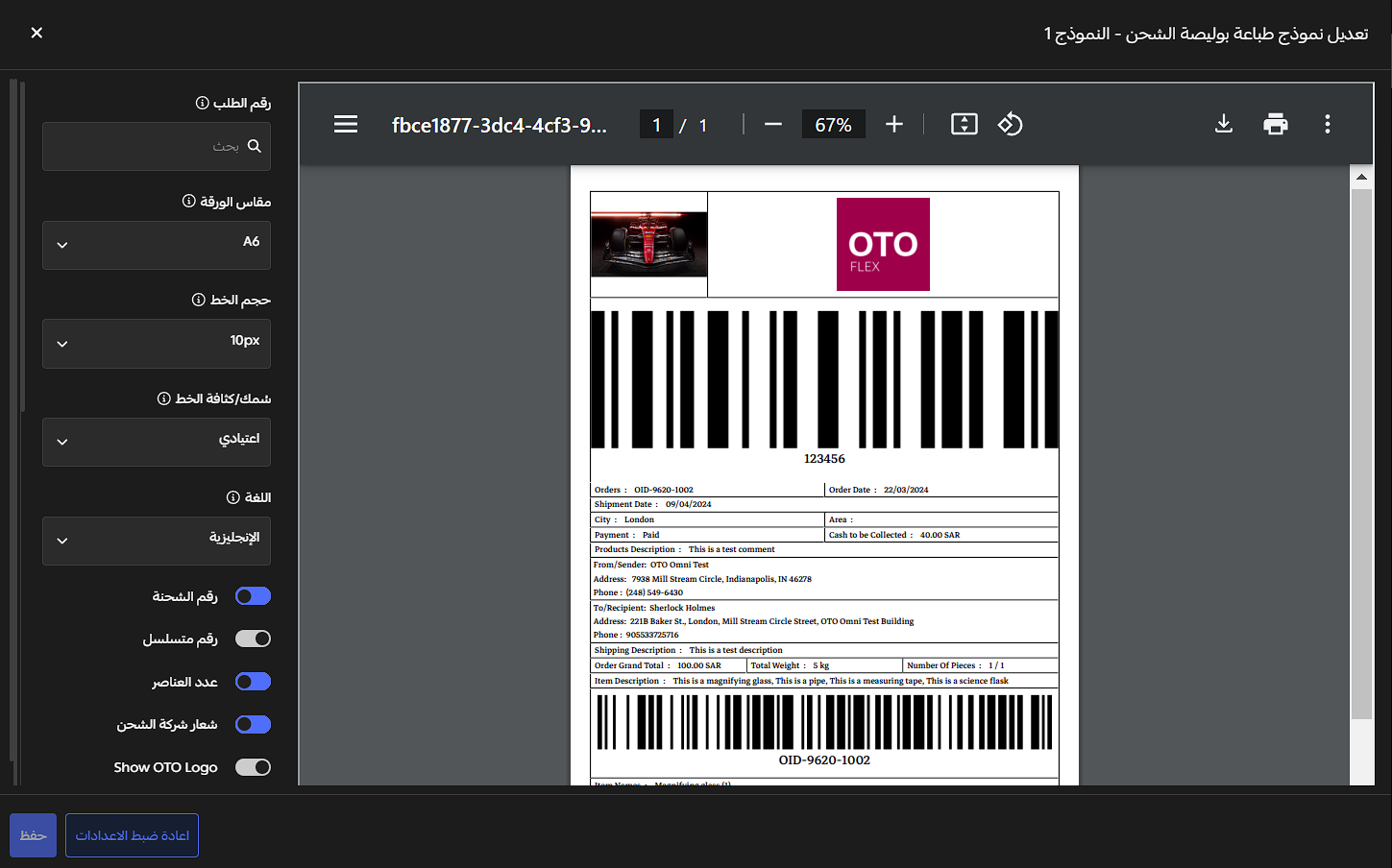1392x868 pixels.
Task: Rotate the PDF document counterclockwise
Action: (x=1011, y=124)
